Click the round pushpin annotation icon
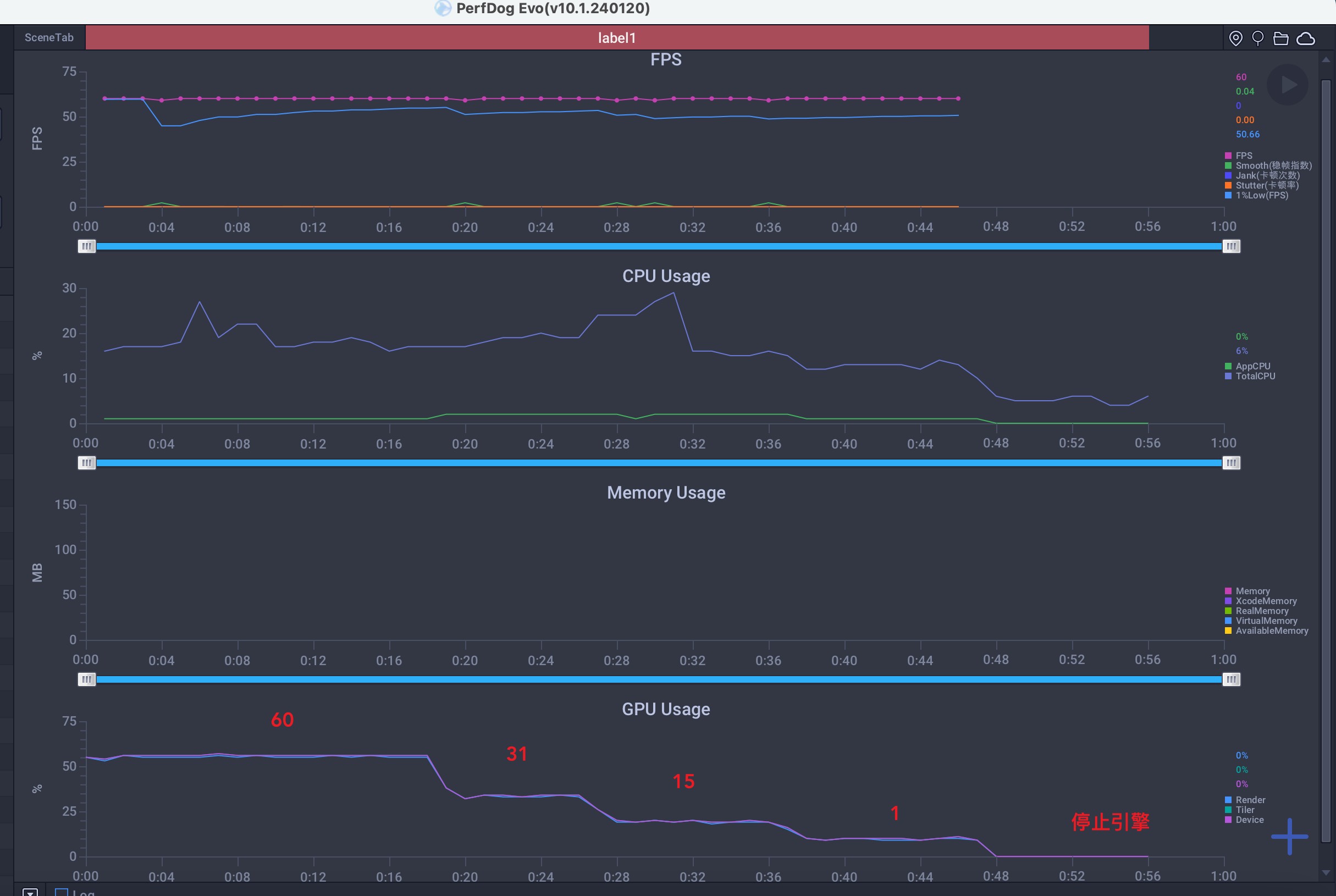1336x896 pixels. pyautogui.click(x=1258, y=38)
